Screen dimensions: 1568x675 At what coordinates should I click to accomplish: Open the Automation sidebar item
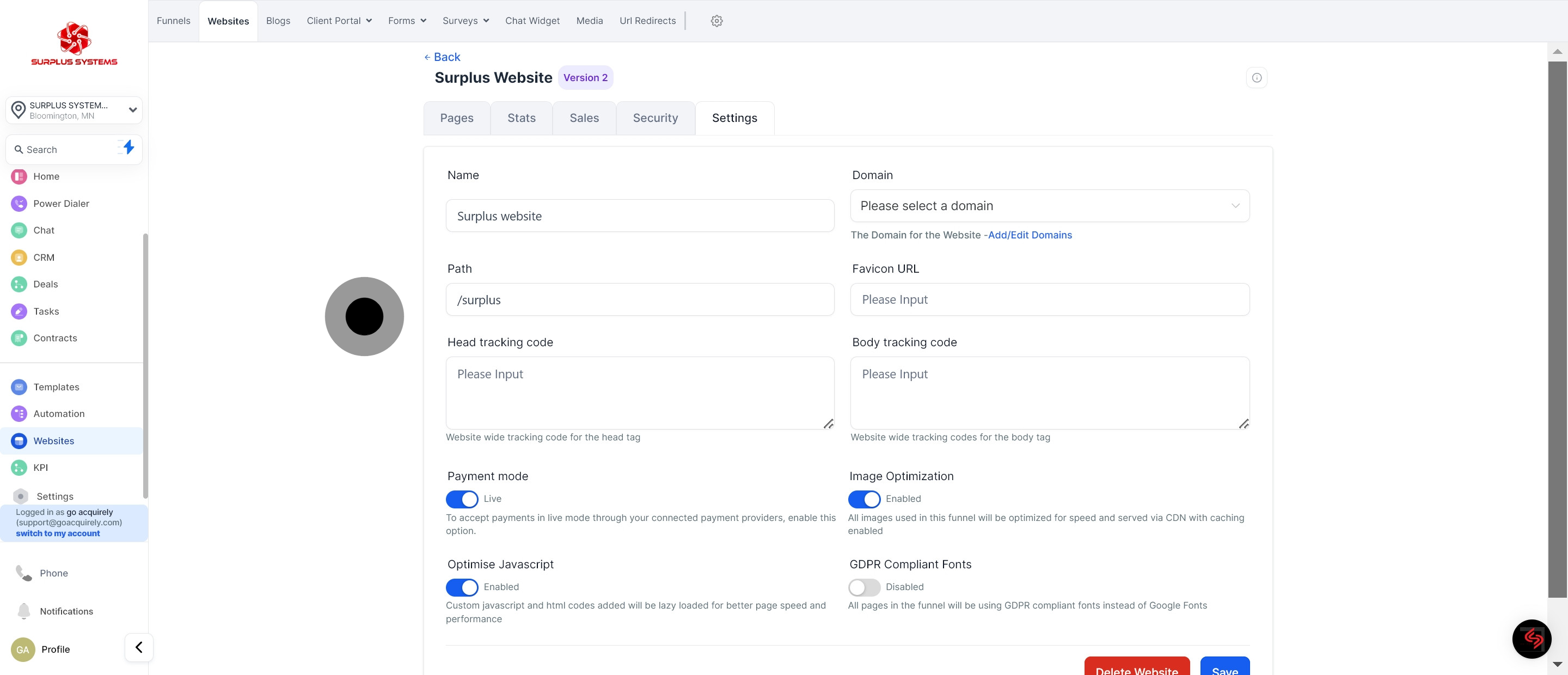coord(58,414)
